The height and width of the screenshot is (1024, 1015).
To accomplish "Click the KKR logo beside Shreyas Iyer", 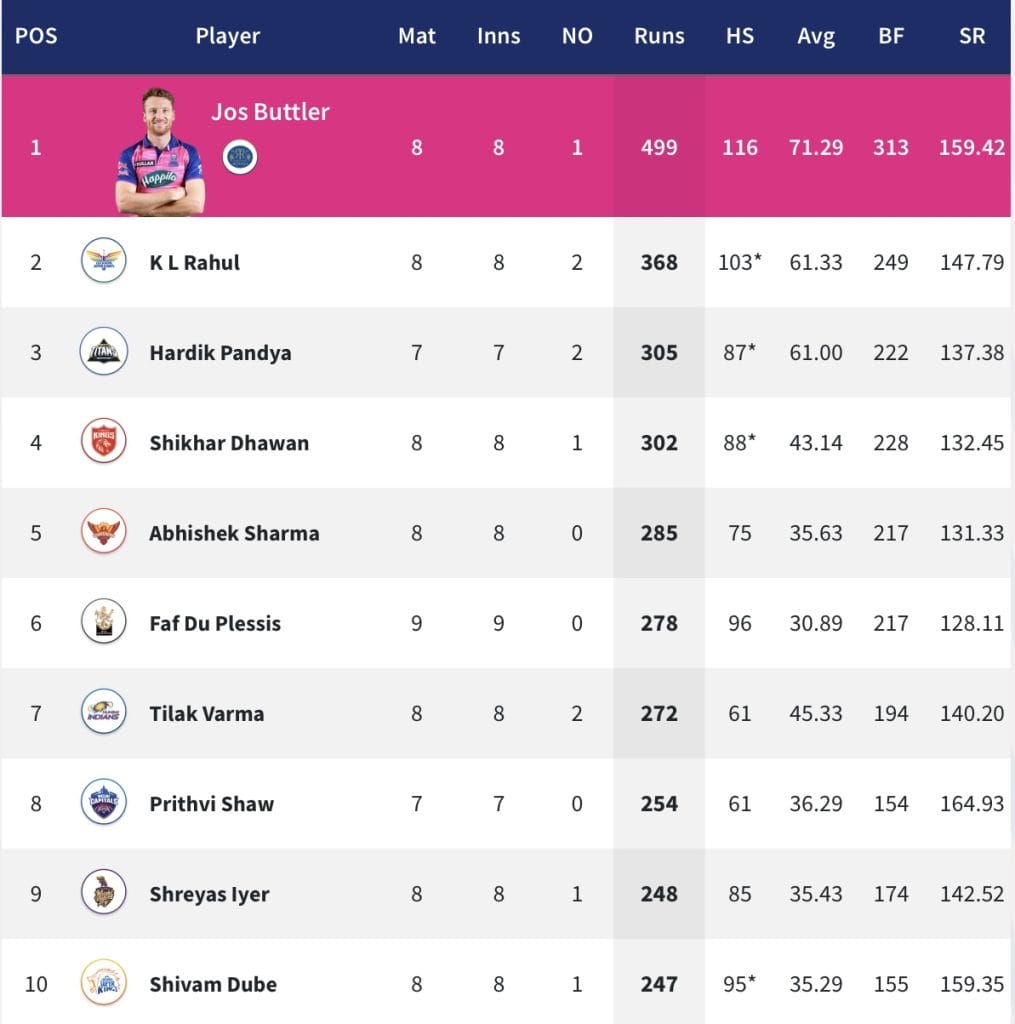I will (x=103, y=892).
